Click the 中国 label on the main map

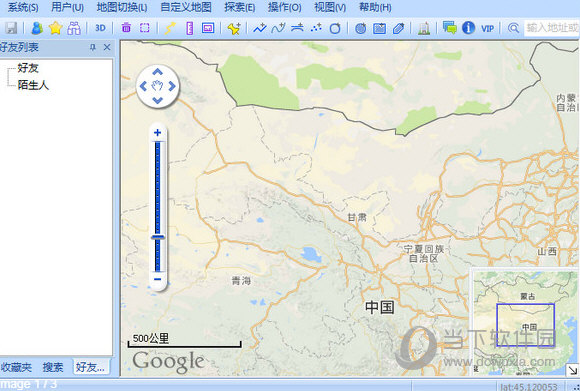(380, 307)
